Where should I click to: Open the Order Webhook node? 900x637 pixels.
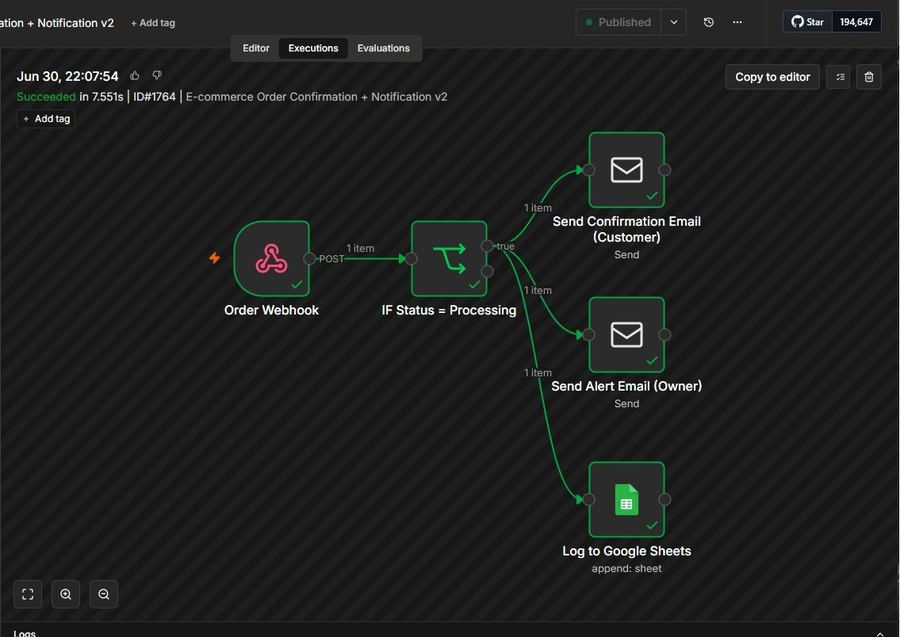click(x=271, y=258)
